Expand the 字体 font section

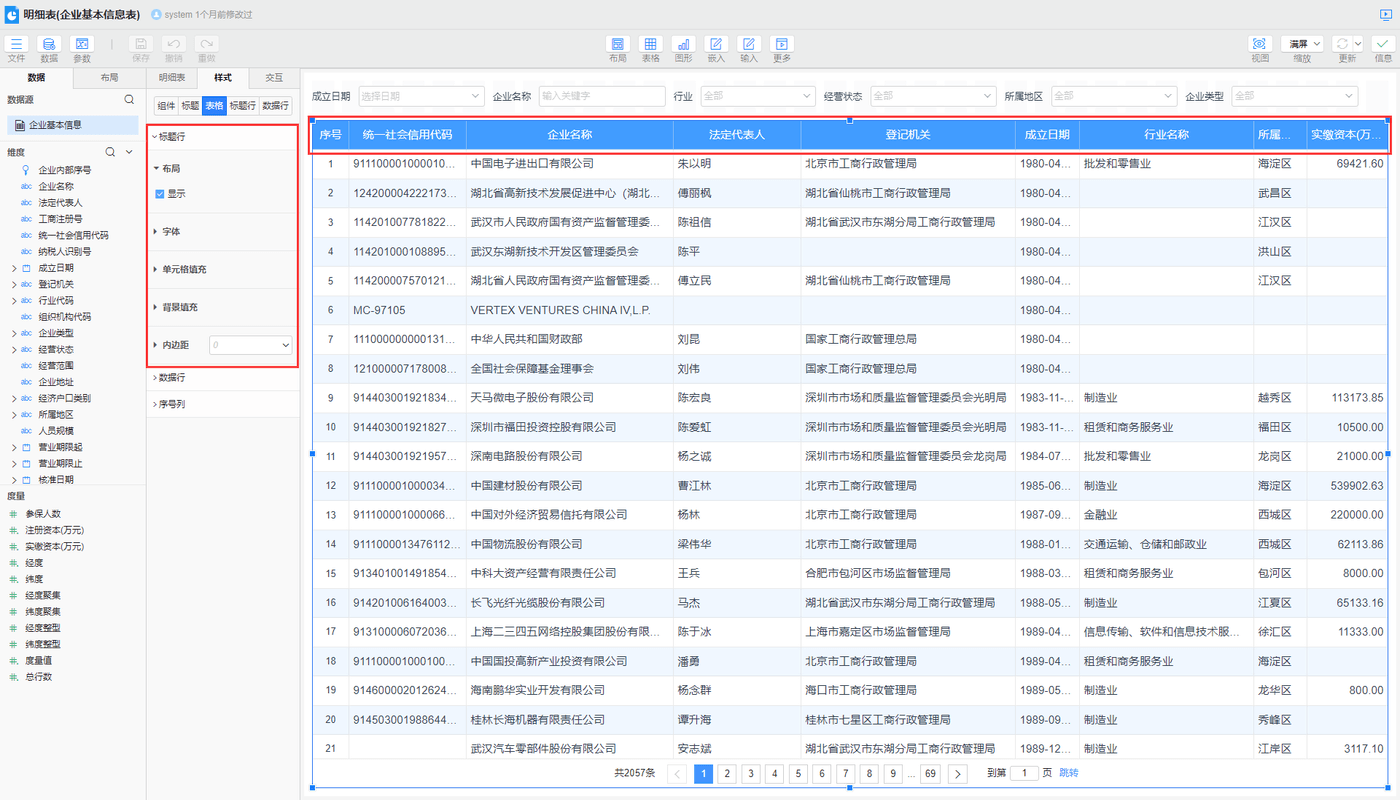[x=171, y=232]
